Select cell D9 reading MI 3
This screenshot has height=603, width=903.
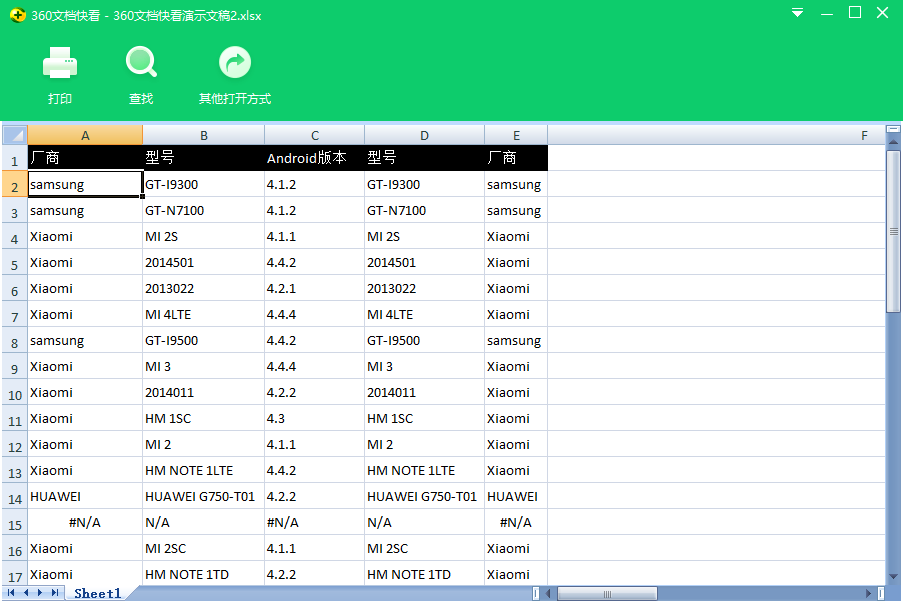click(424, 366)
